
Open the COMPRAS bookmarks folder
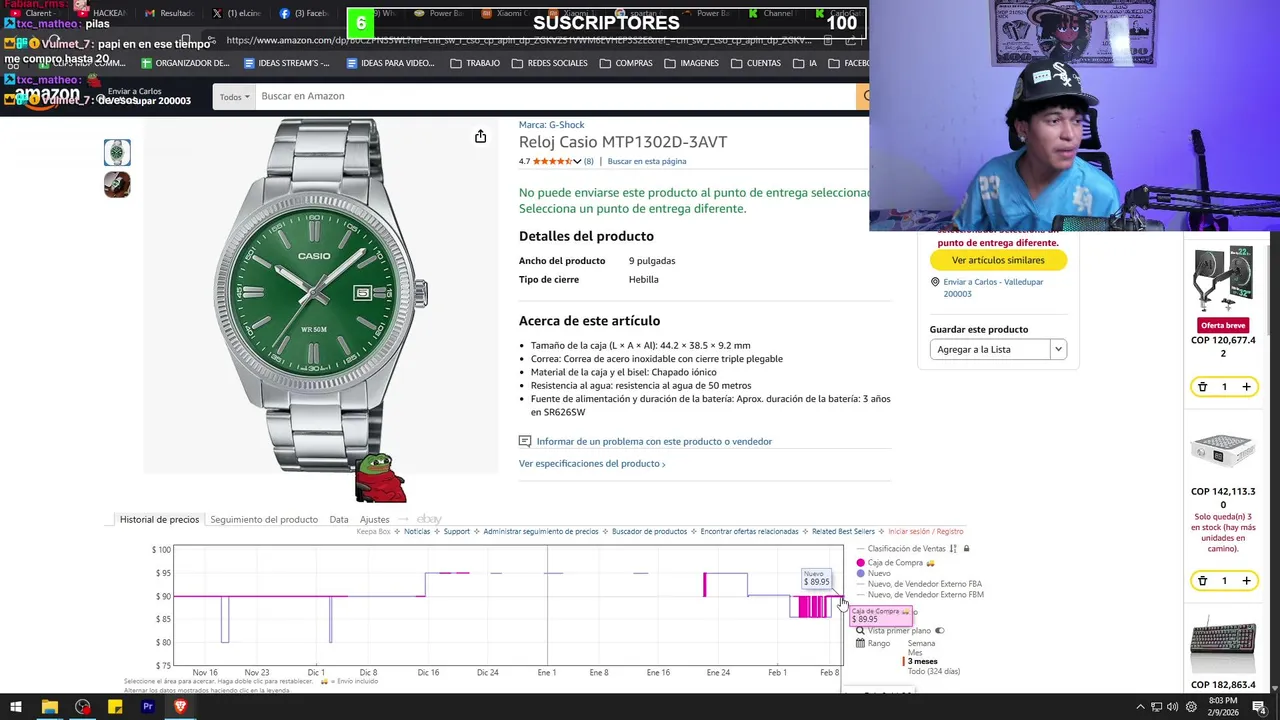coord(626,63)
